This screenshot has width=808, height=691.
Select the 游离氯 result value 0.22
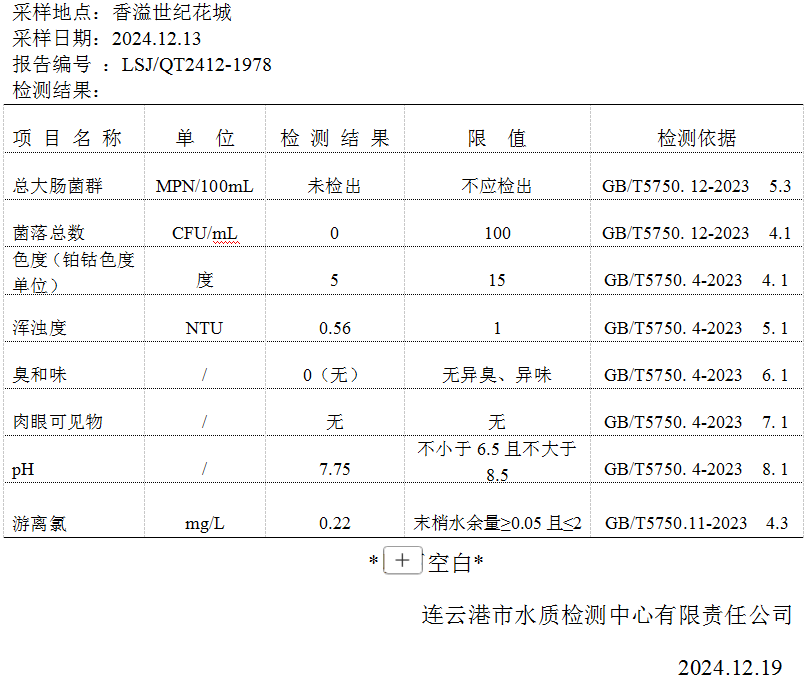point(334,523)
